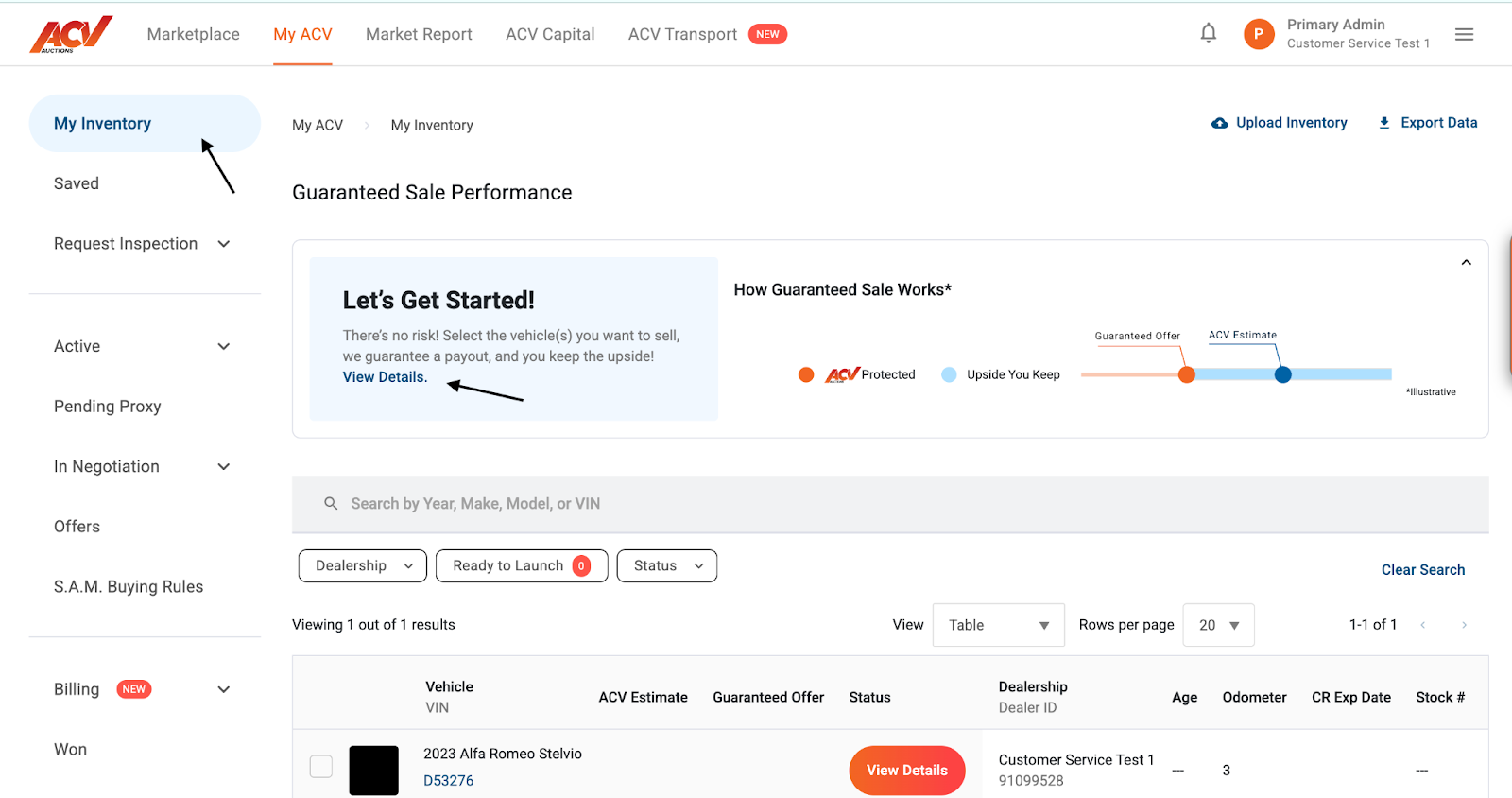
Task: Open the hamburger menu
Action: coord(1464,34)
